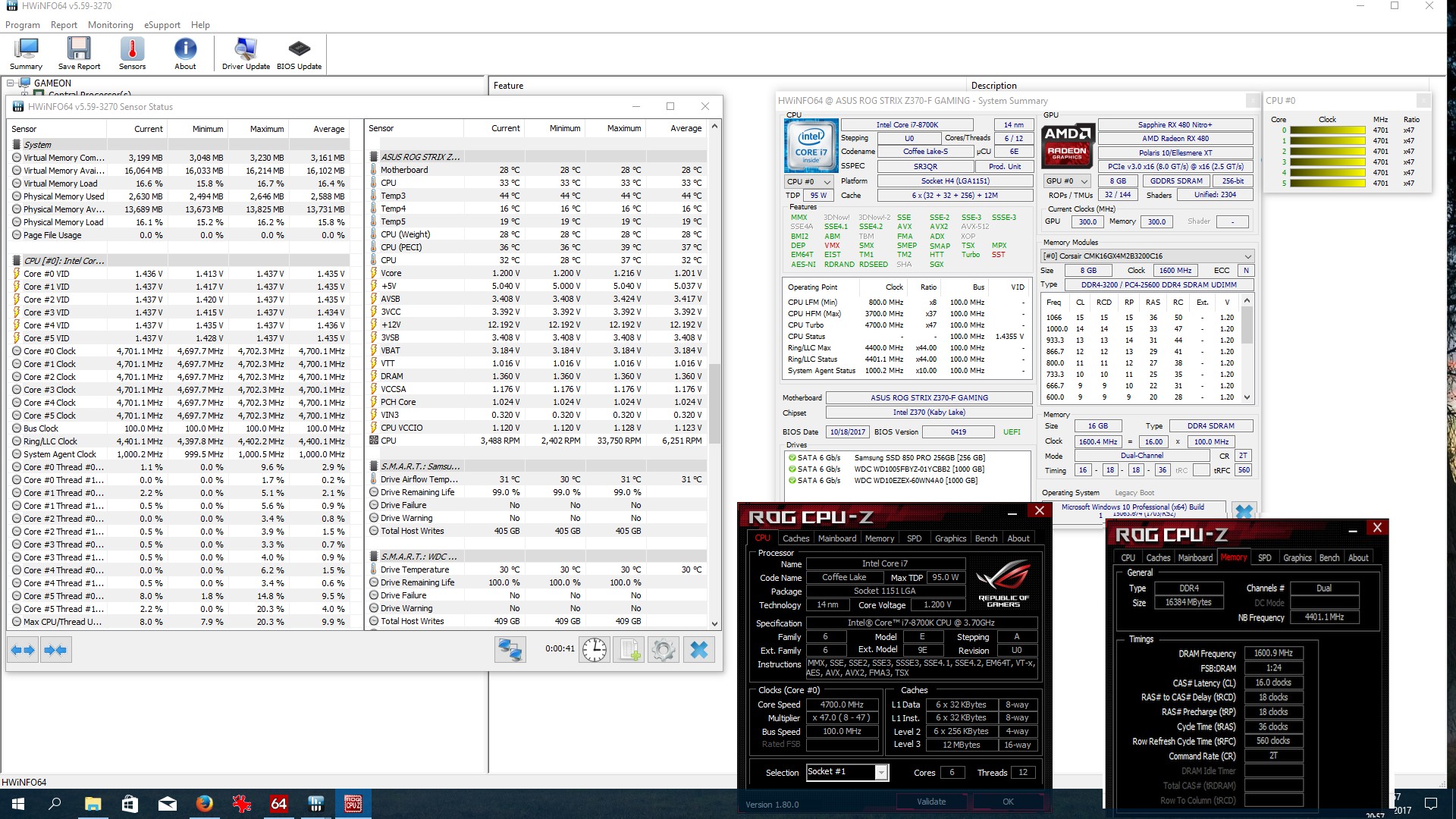Click the BIOS Update chip icon

coord(299,54)
